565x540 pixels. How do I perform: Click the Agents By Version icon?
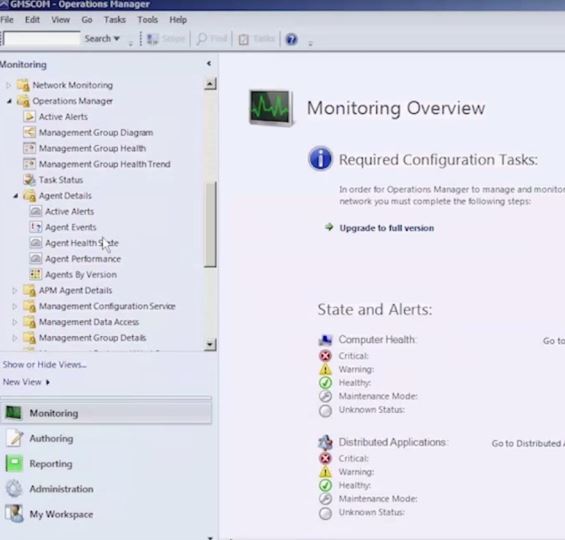click(x=35, y=274)
